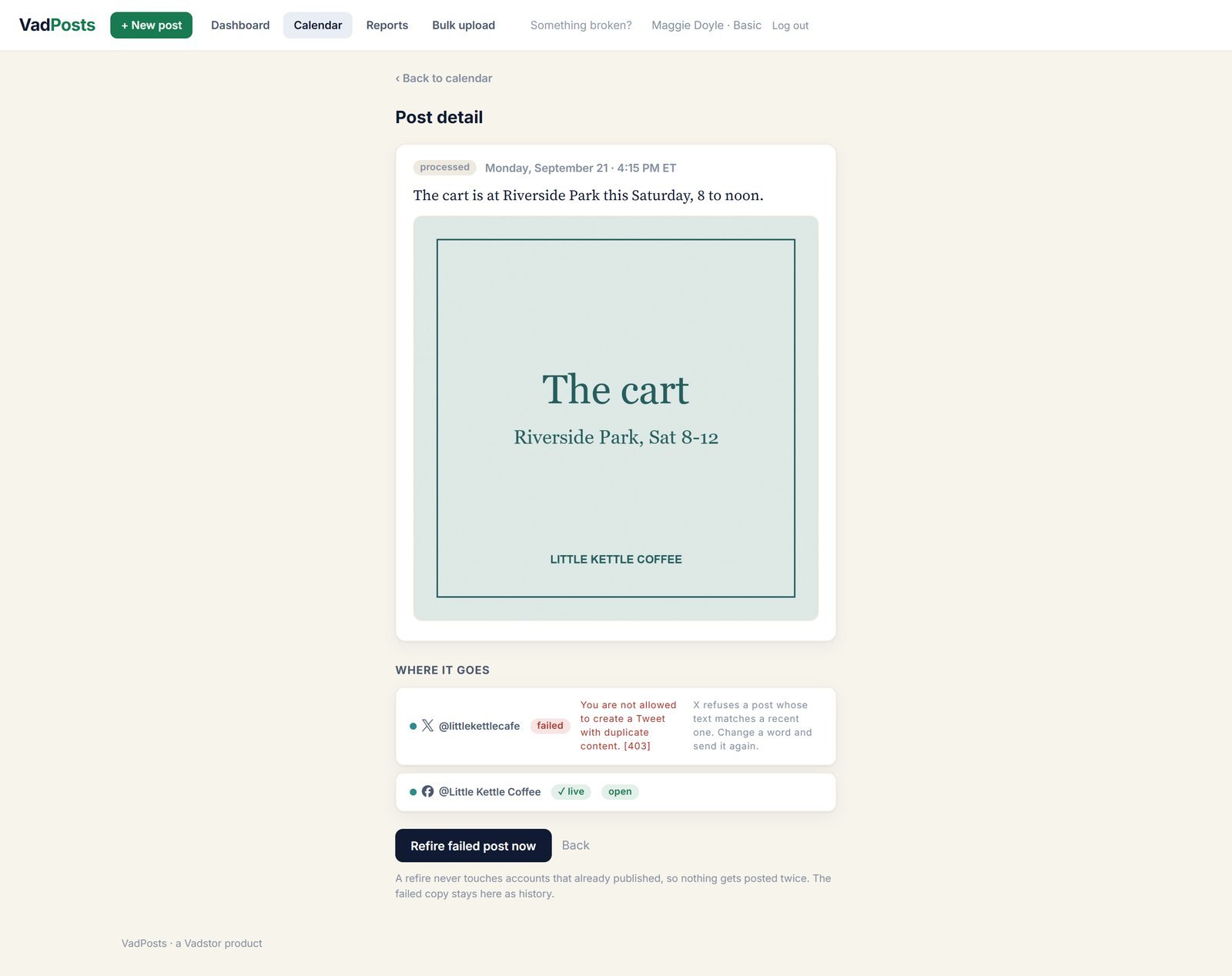Click the Post detail heading

tap(439, 117)
